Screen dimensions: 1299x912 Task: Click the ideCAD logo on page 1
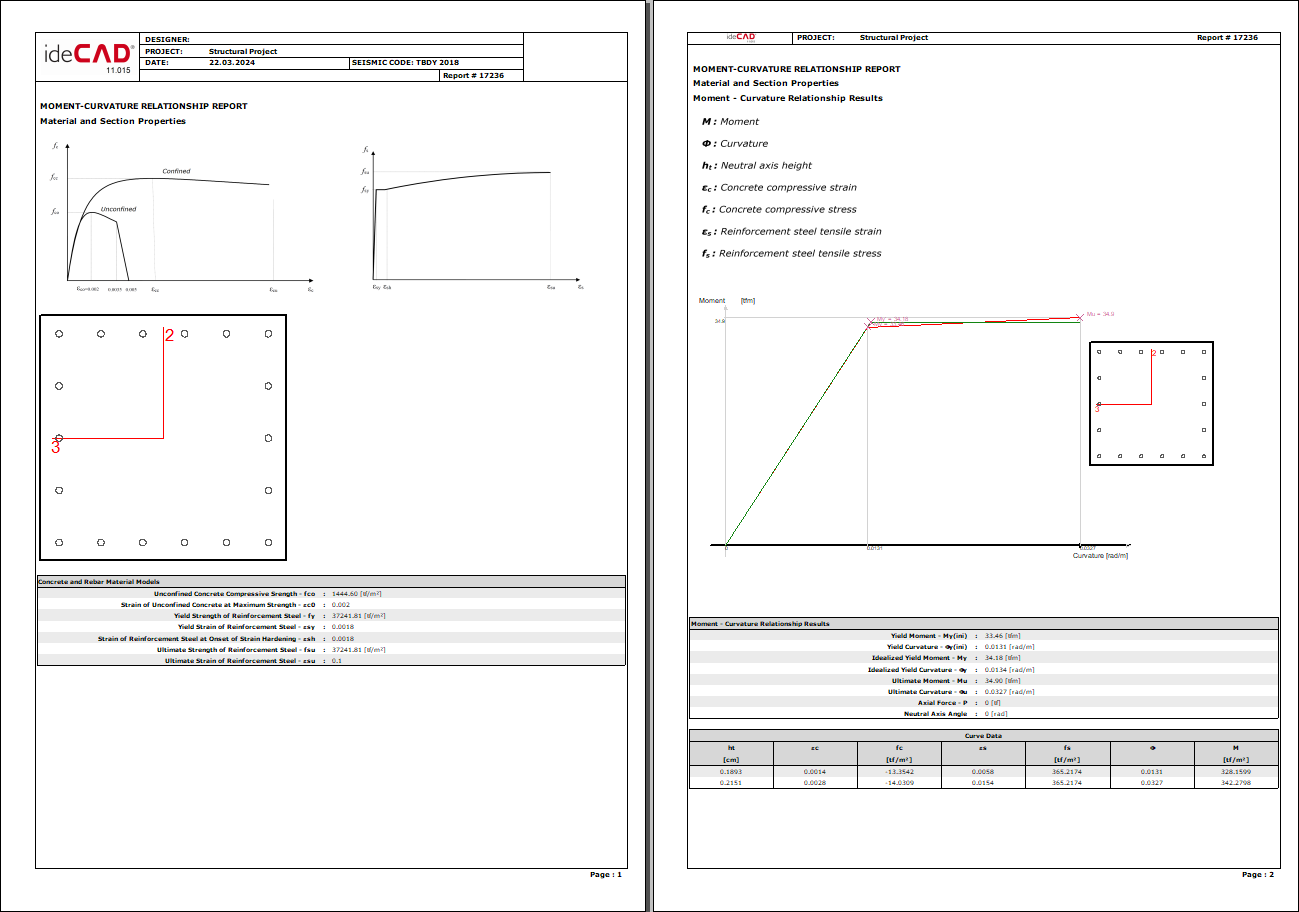[x=88, y=57]
